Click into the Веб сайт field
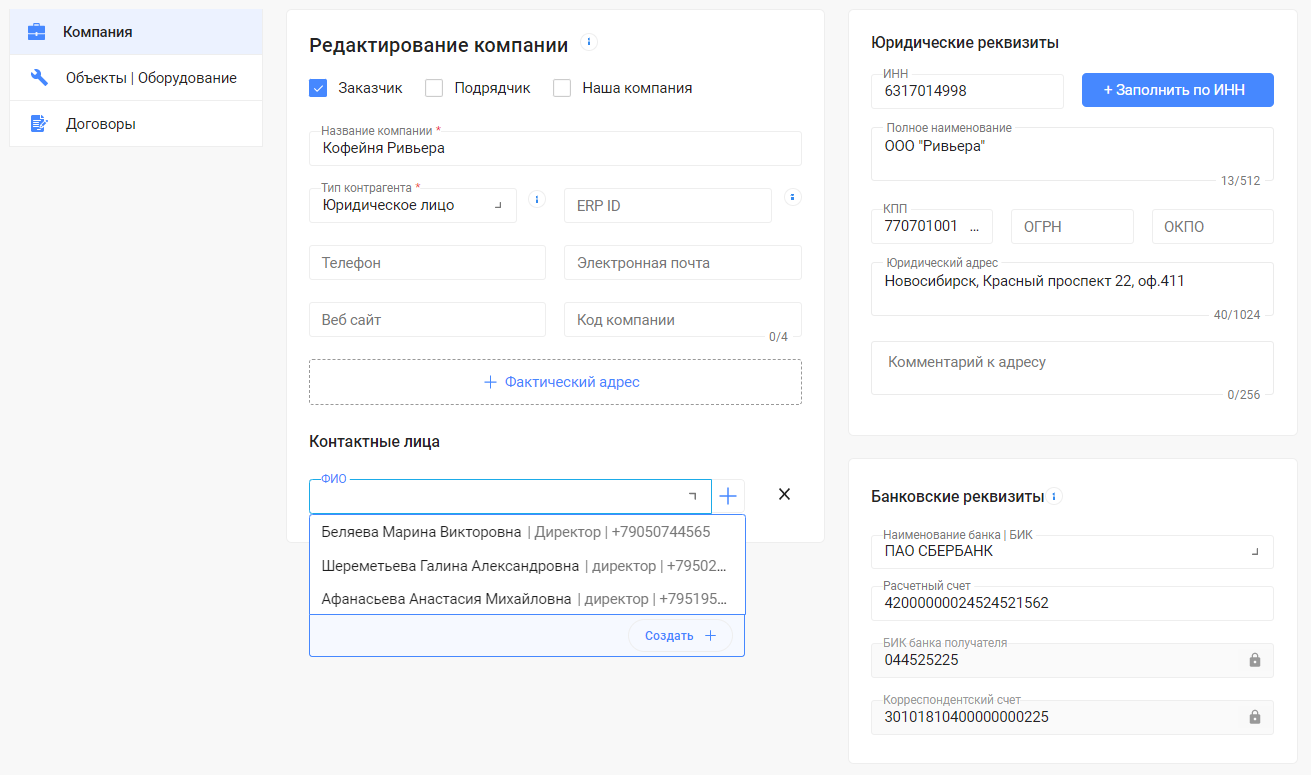1311x775 pixels. [x=427, y=319]
